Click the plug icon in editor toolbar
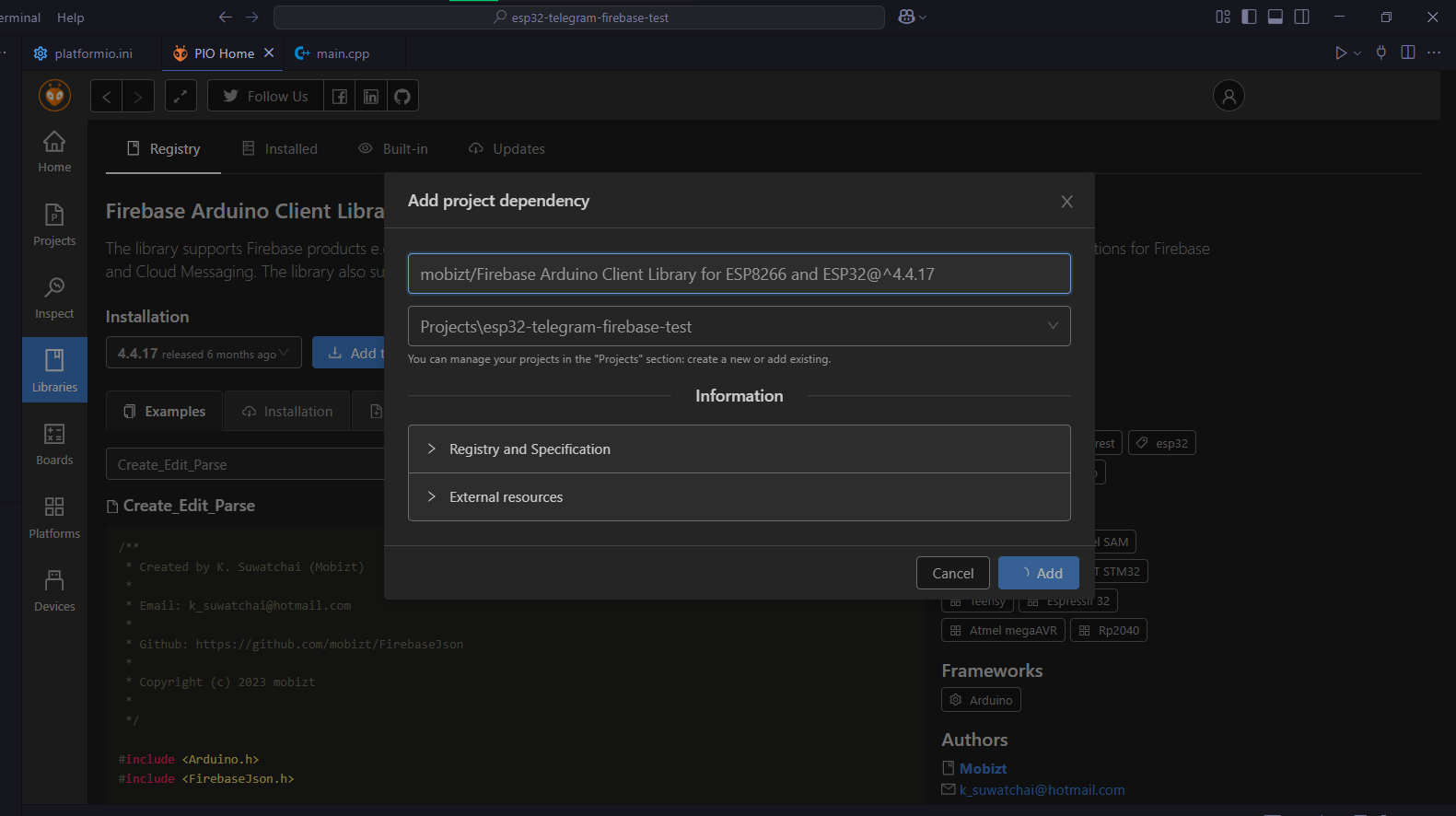The image size is (1456, 816). pyautogui.click(x=1381, y=52)
